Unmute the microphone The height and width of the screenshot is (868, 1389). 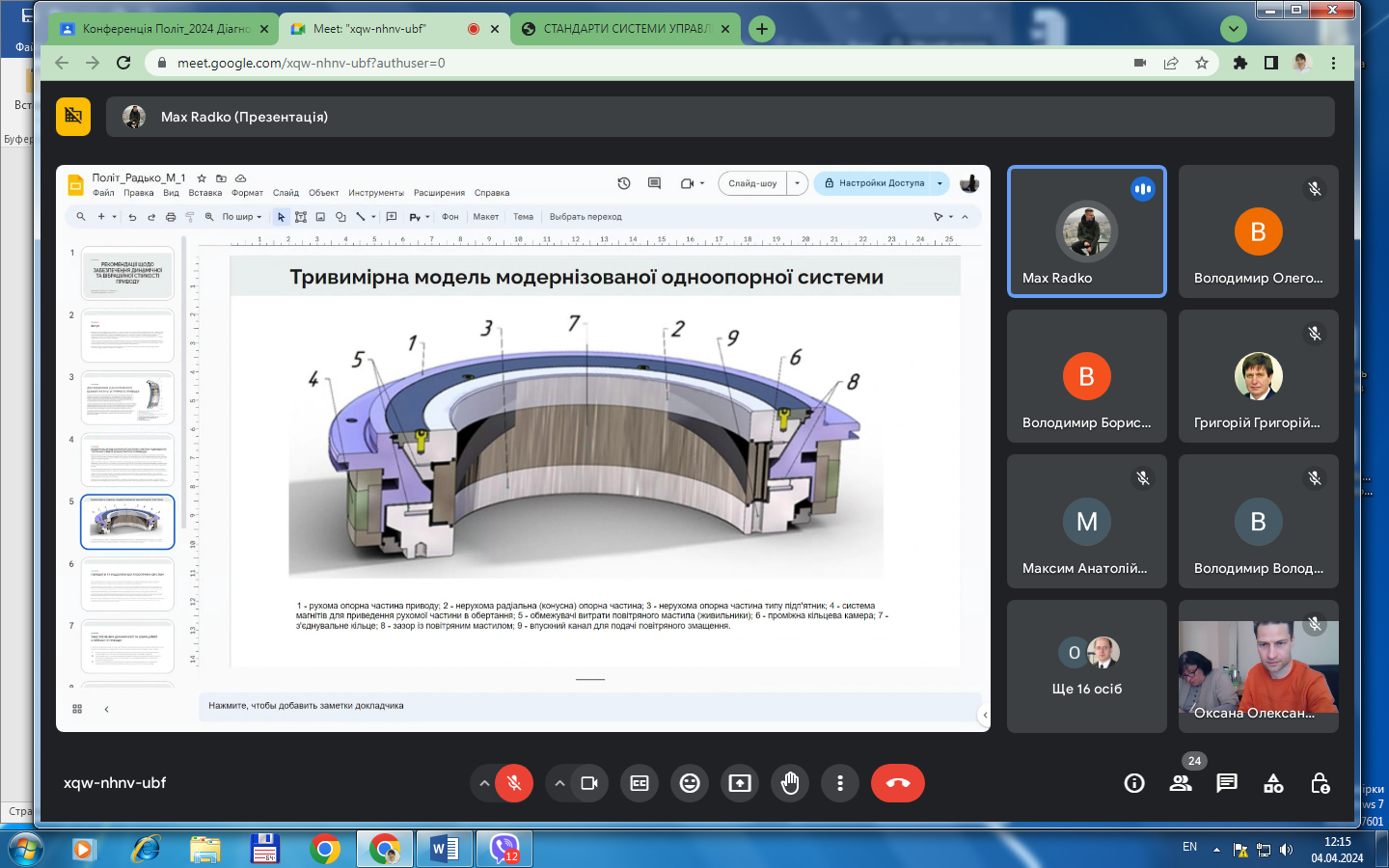(514, 783)
